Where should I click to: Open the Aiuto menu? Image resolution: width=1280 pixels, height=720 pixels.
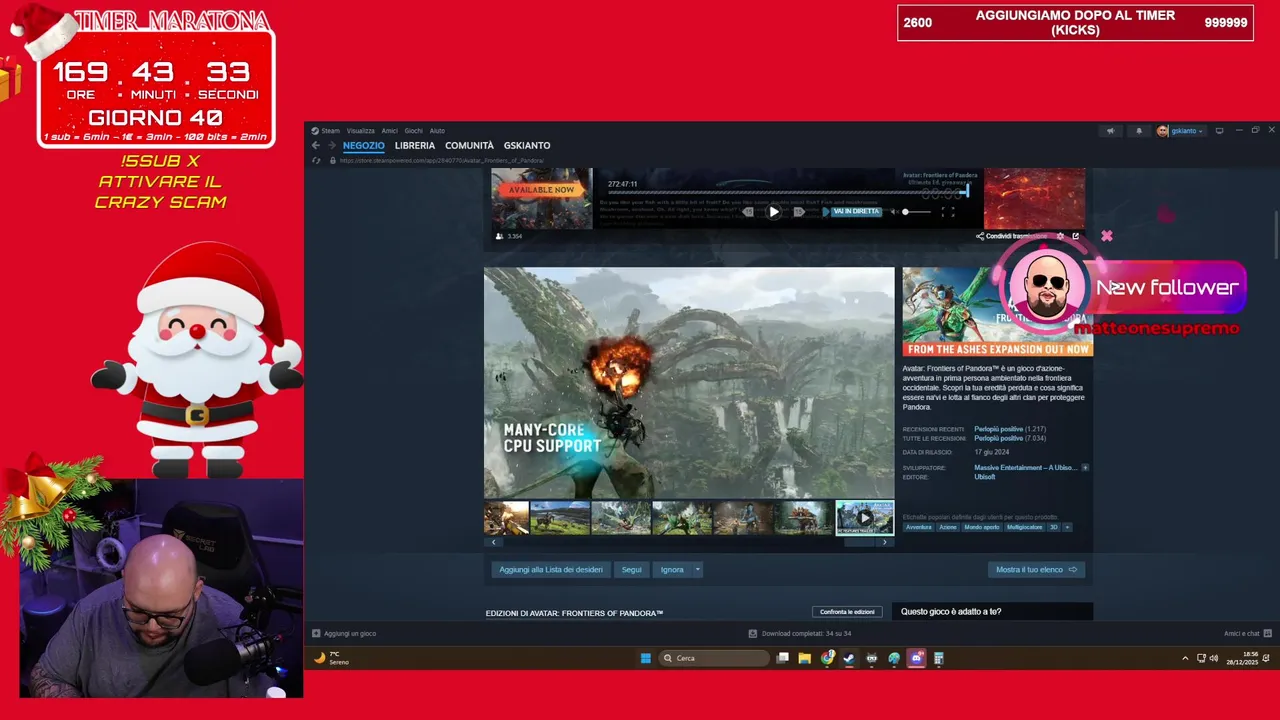coord(437,131)
